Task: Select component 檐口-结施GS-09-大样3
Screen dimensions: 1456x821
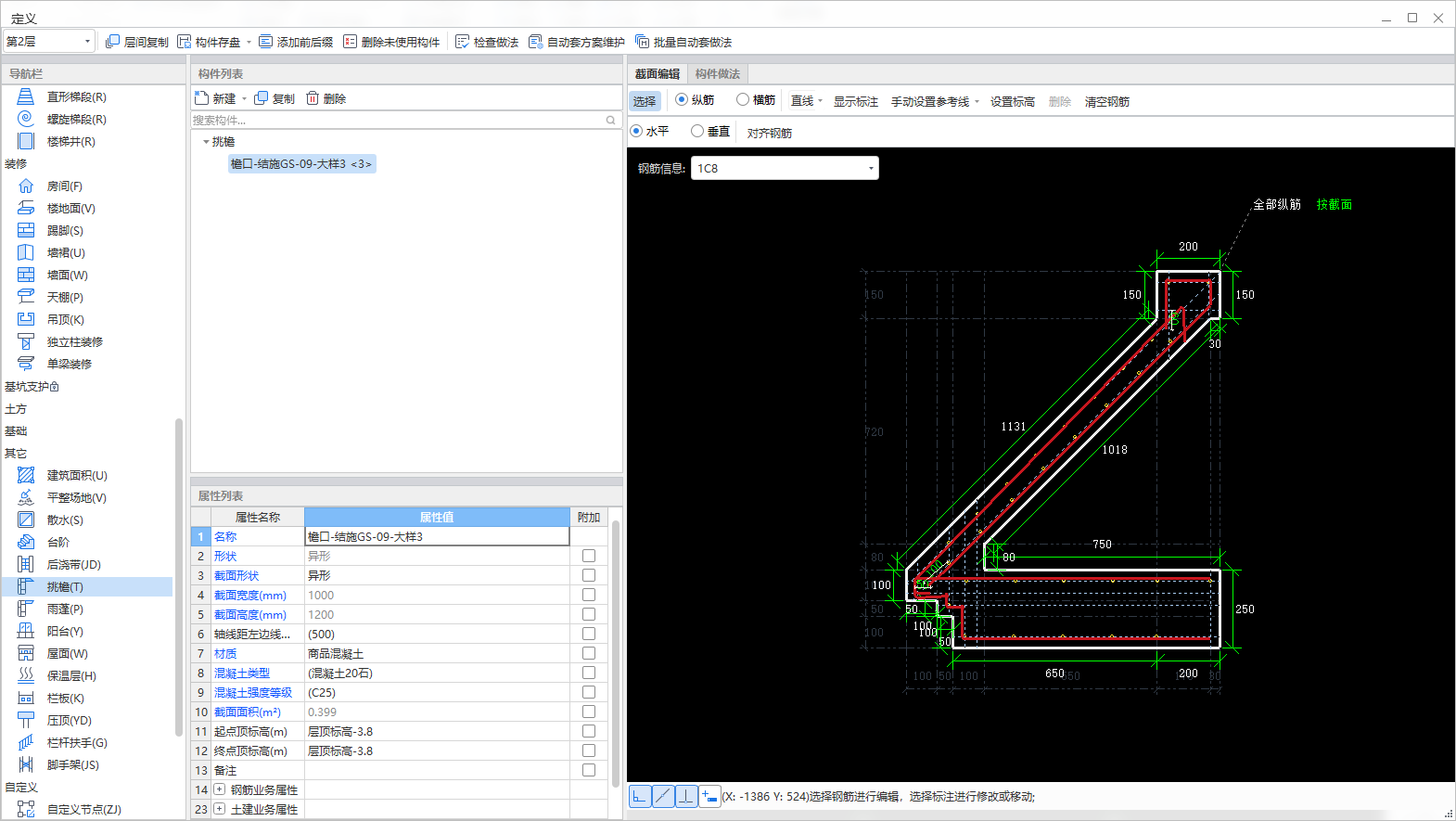Action: click(301, 164)
